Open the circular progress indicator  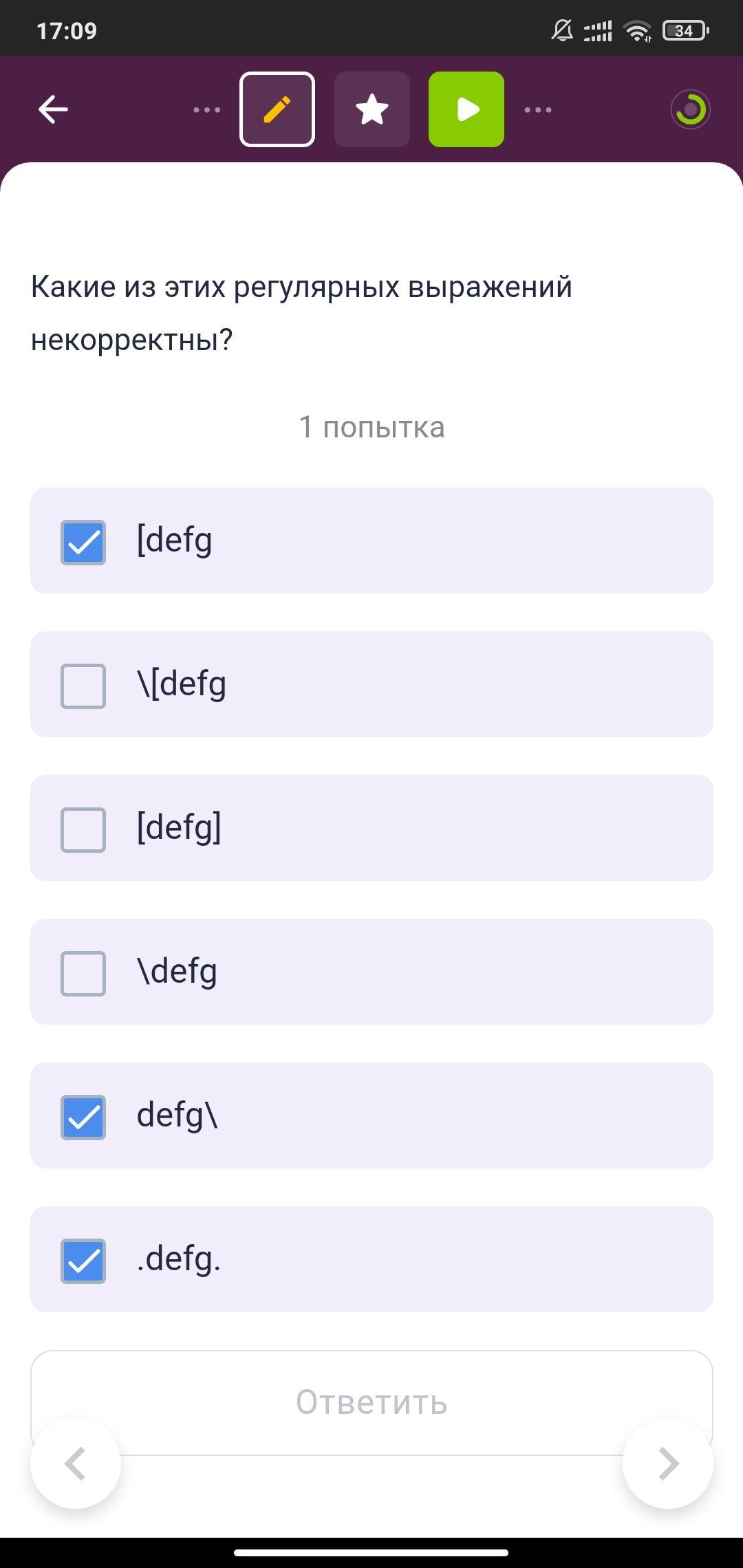[691, 109]
